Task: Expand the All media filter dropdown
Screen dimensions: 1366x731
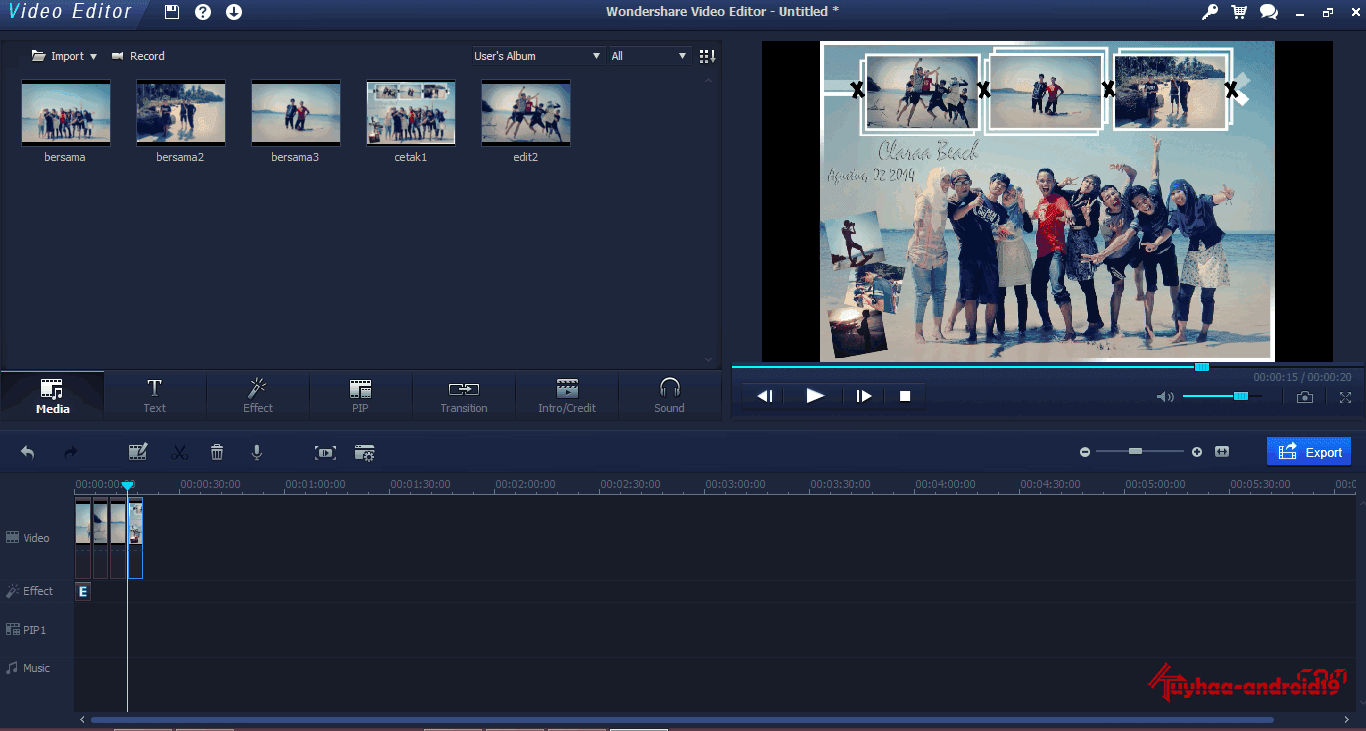Action: point(649,56)
